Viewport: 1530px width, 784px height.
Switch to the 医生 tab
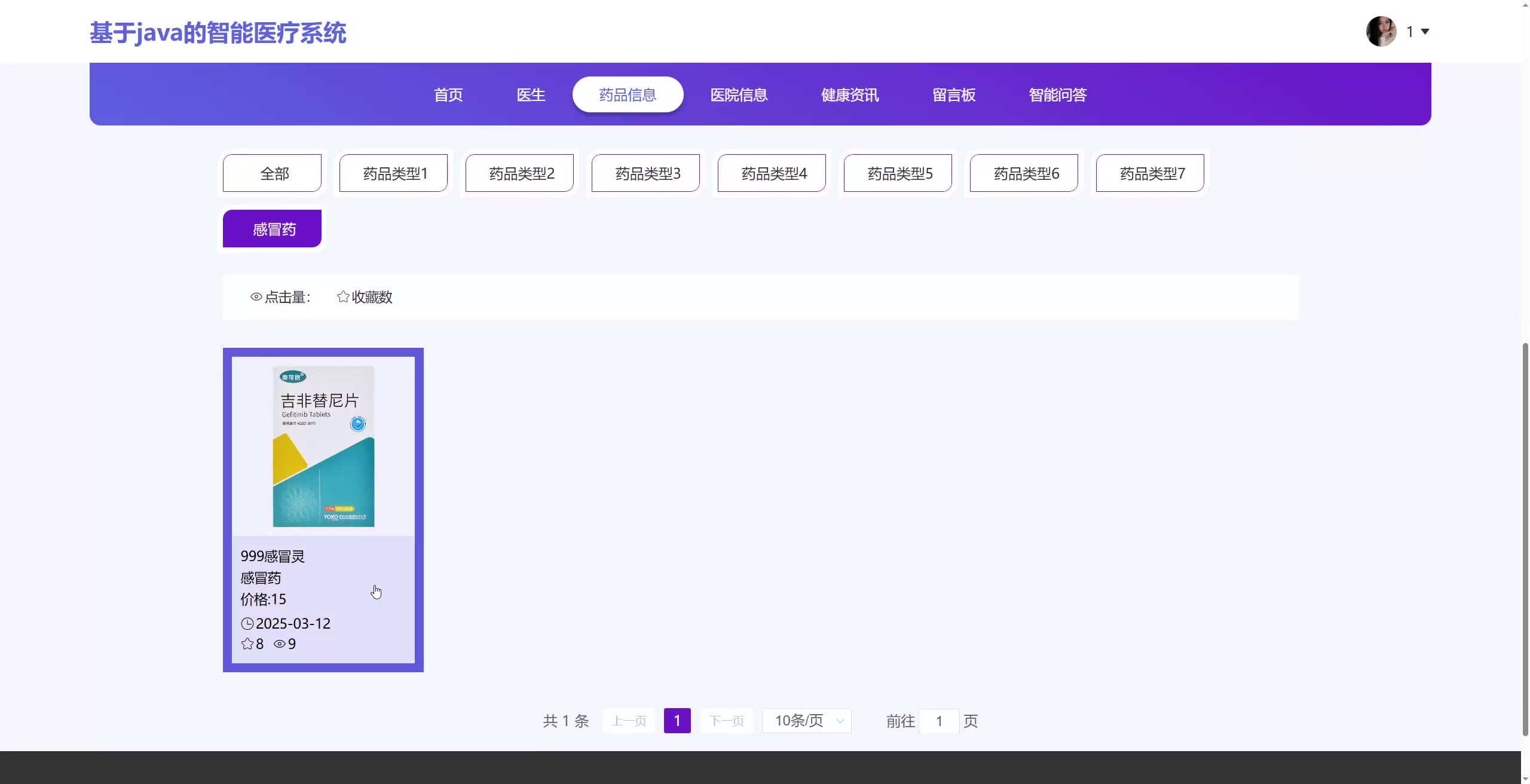tap(531, 95)
